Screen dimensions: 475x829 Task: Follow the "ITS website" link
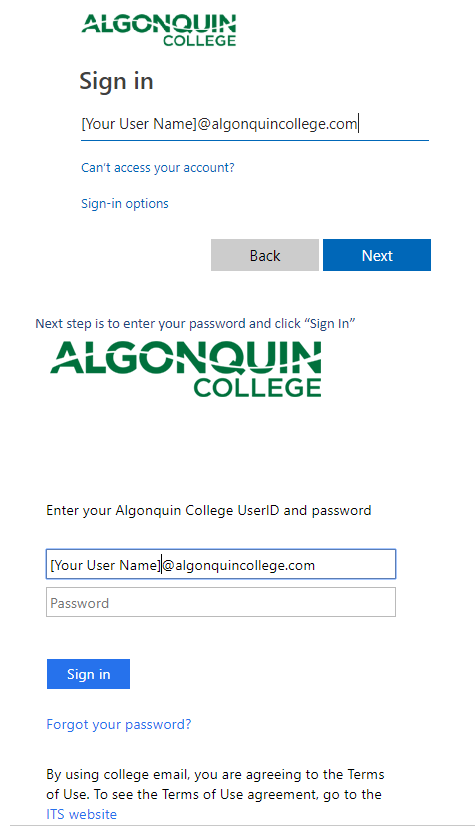click(x=81, y=814)
